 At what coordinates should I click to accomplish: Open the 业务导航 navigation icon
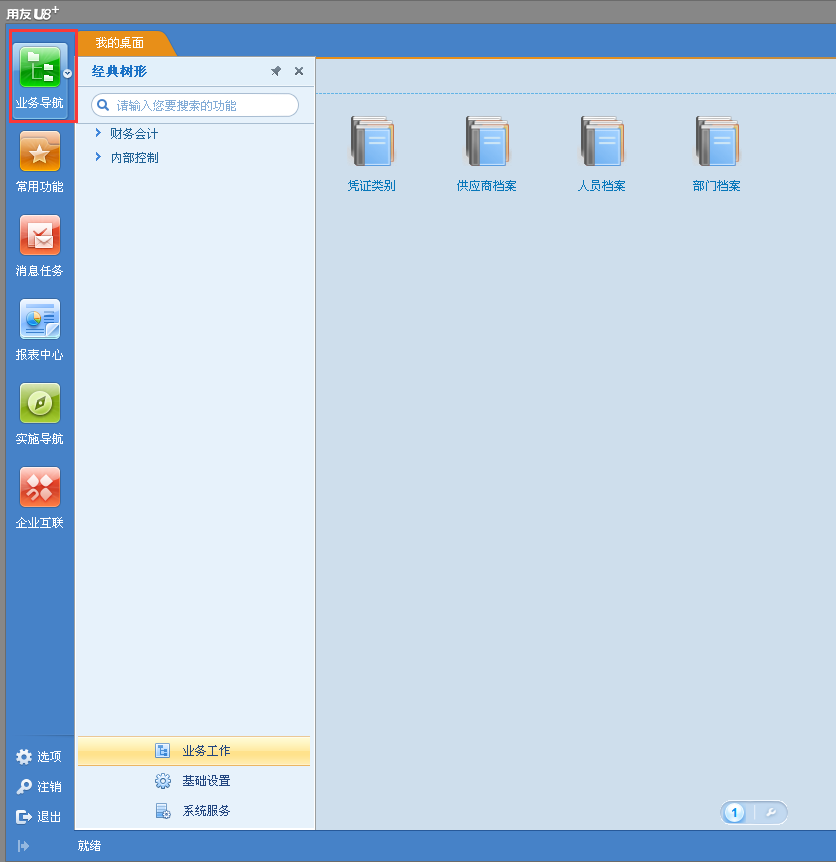39,68
